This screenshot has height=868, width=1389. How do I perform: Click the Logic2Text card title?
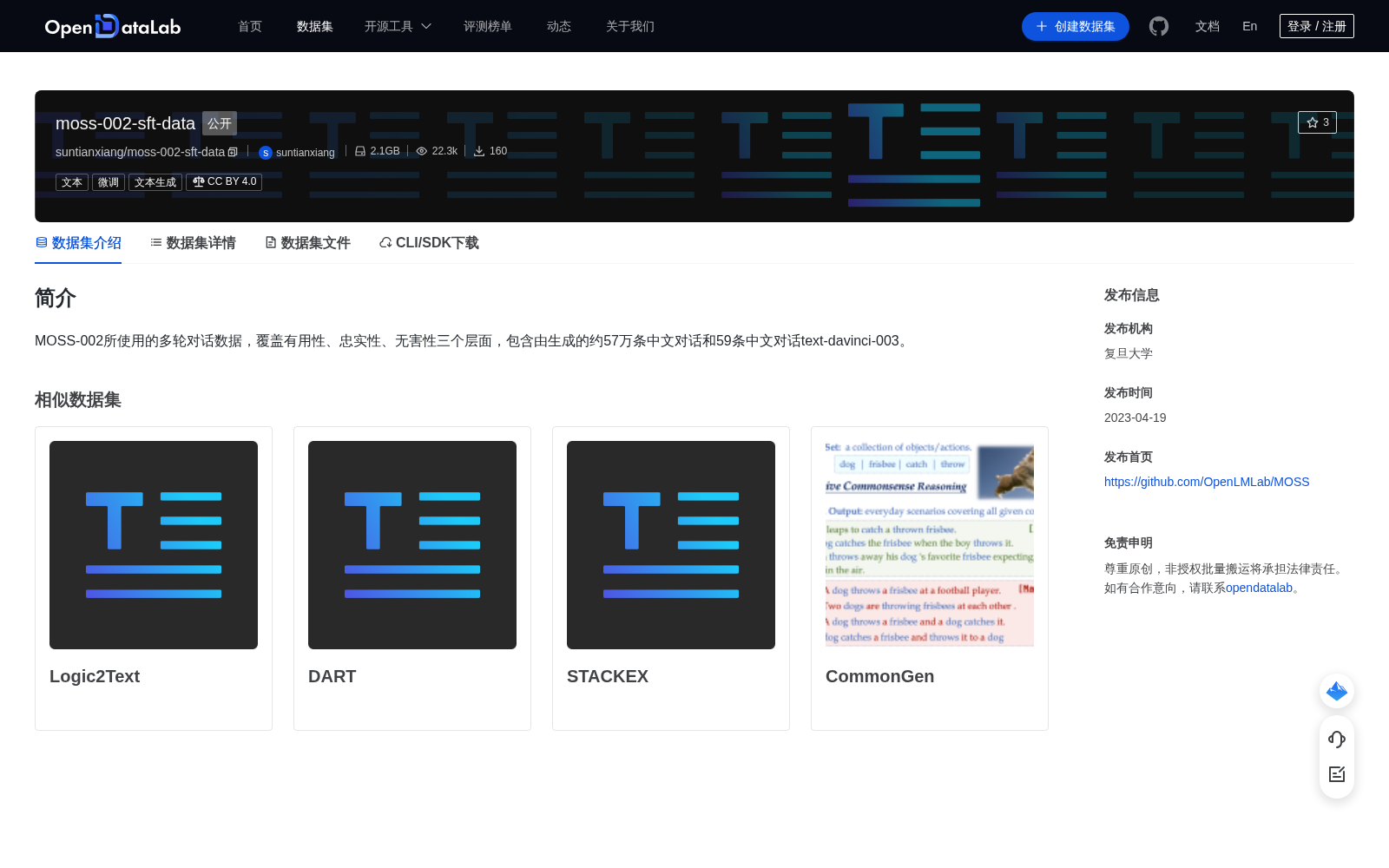(95, 676)
